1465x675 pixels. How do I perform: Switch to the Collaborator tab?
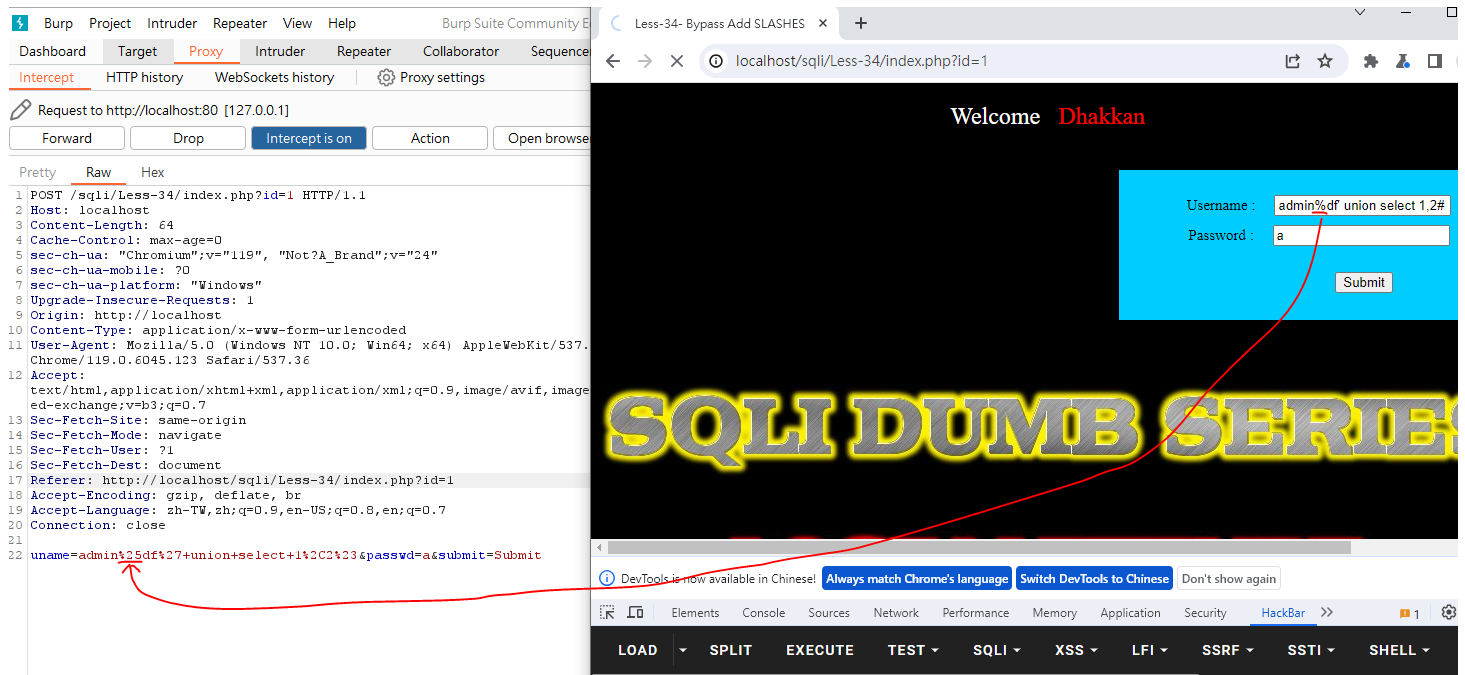point(461,51)
